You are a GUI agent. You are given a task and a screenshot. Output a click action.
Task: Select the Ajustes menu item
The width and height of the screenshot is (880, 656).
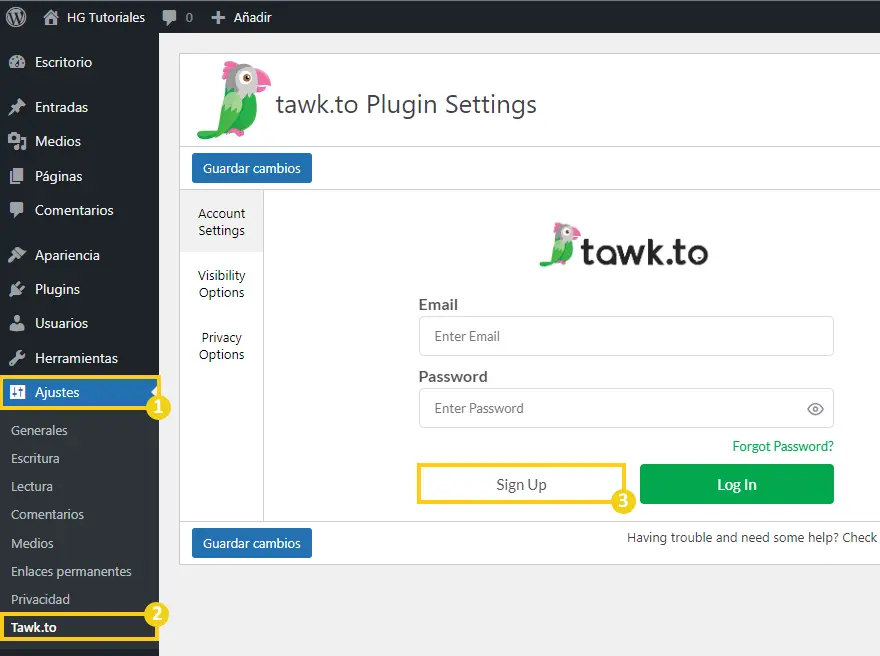80,392
